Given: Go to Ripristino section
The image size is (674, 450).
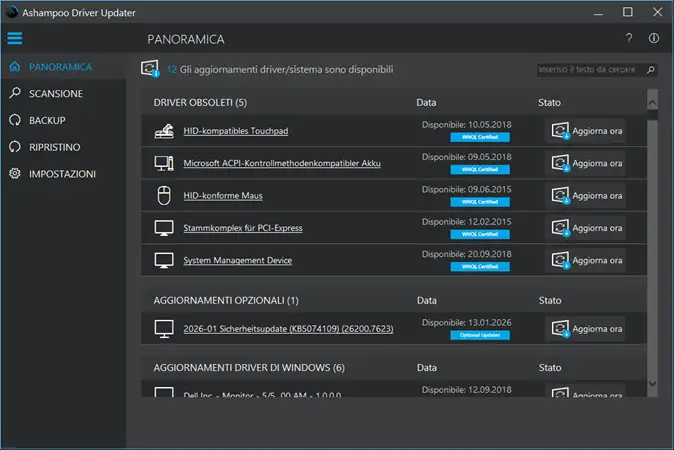Looking at the screenshot, I should pos(55,147).
